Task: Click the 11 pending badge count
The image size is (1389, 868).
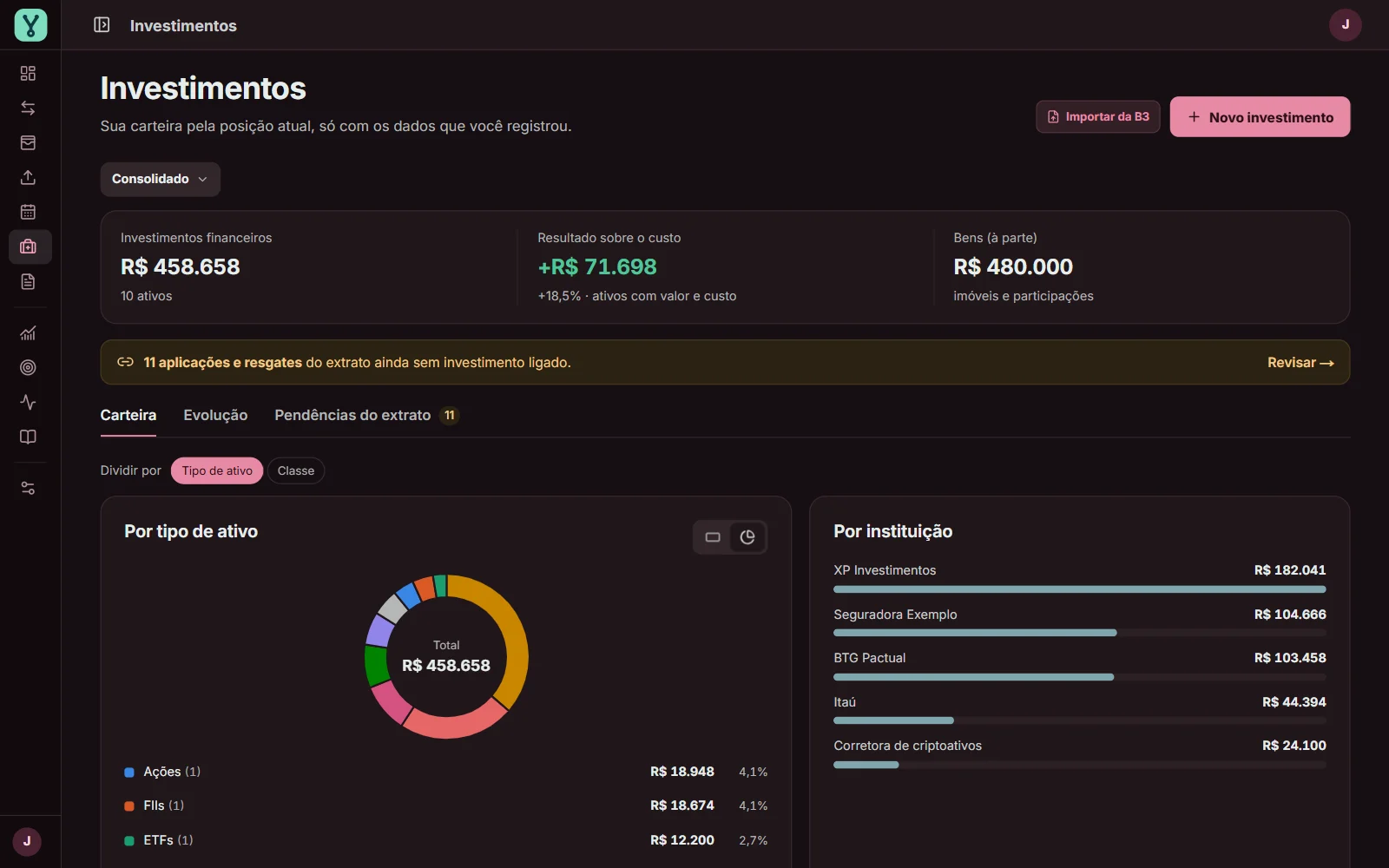Action: click(449, 416)
